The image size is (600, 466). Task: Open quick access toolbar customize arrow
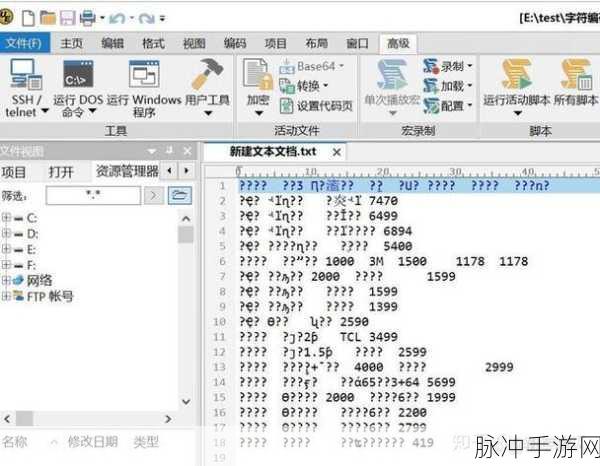pyautogui.click(x=162, y=18)
